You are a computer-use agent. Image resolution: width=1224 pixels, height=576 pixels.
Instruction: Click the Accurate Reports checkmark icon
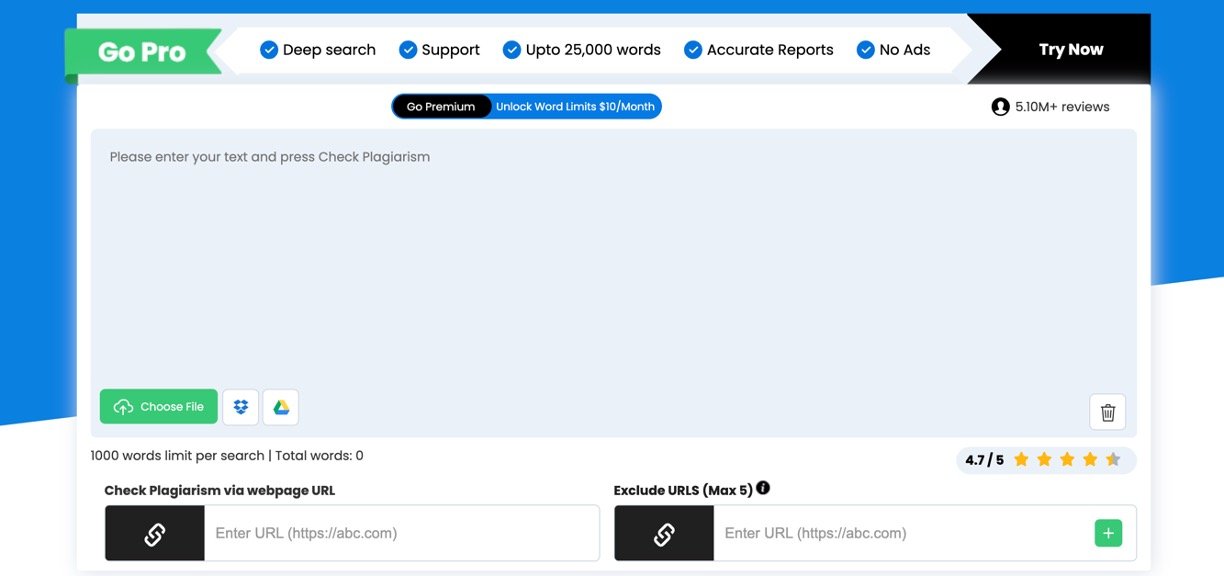[x=693, y=50]
